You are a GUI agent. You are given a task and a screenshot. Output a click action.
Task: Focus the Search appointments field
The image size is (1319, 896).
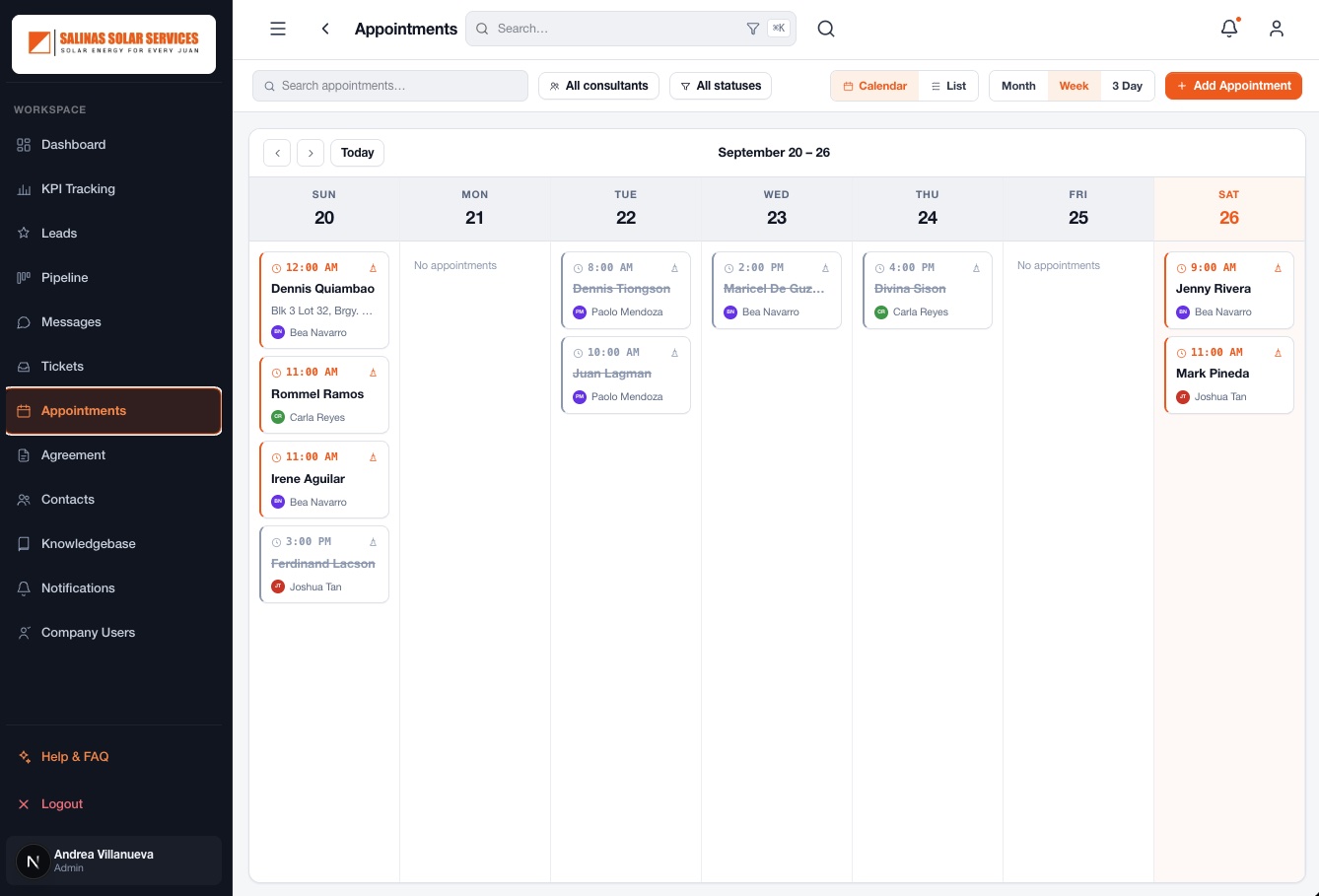[390, 86]
